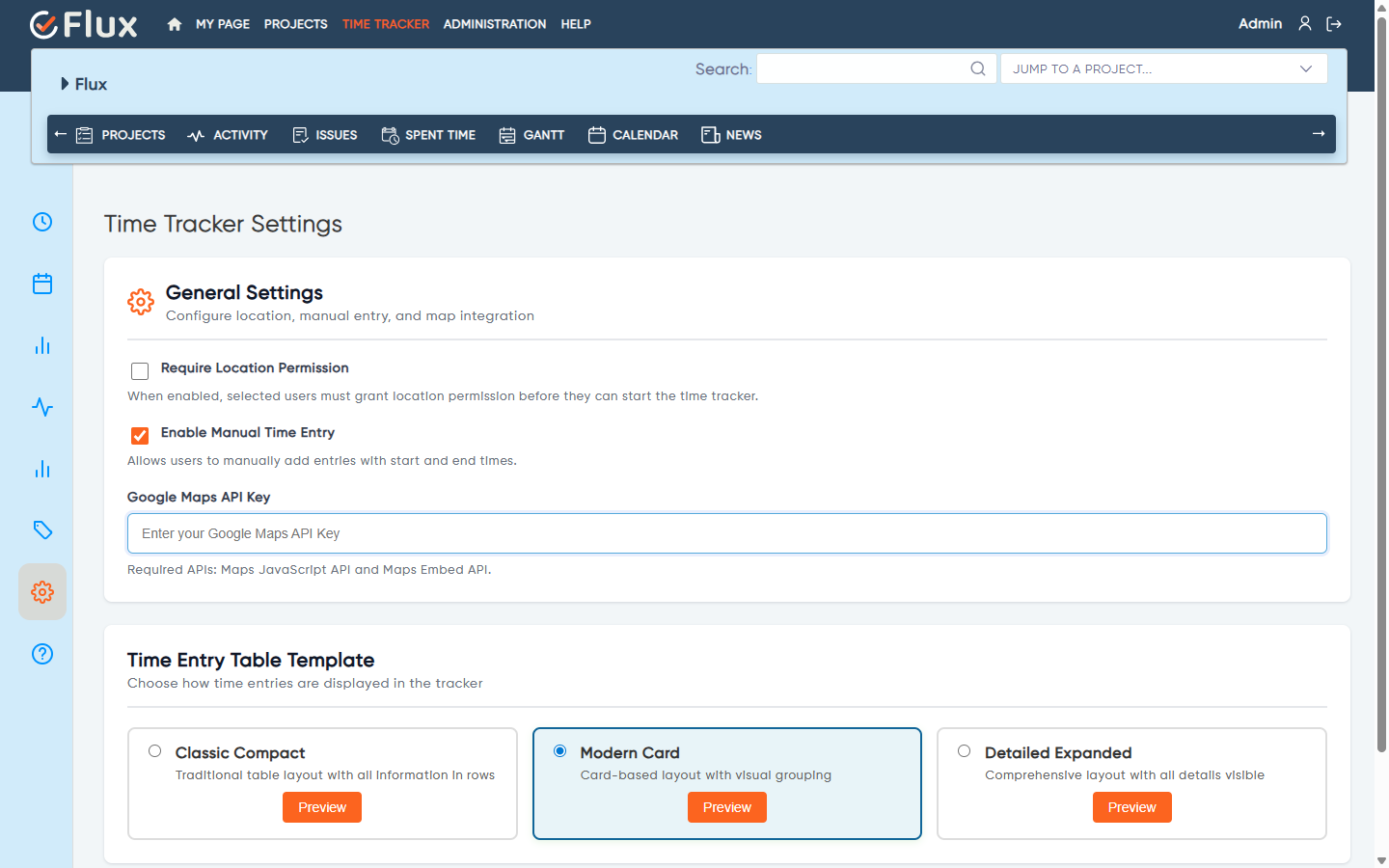Open the home icon in top navigation

click(175, 24)
